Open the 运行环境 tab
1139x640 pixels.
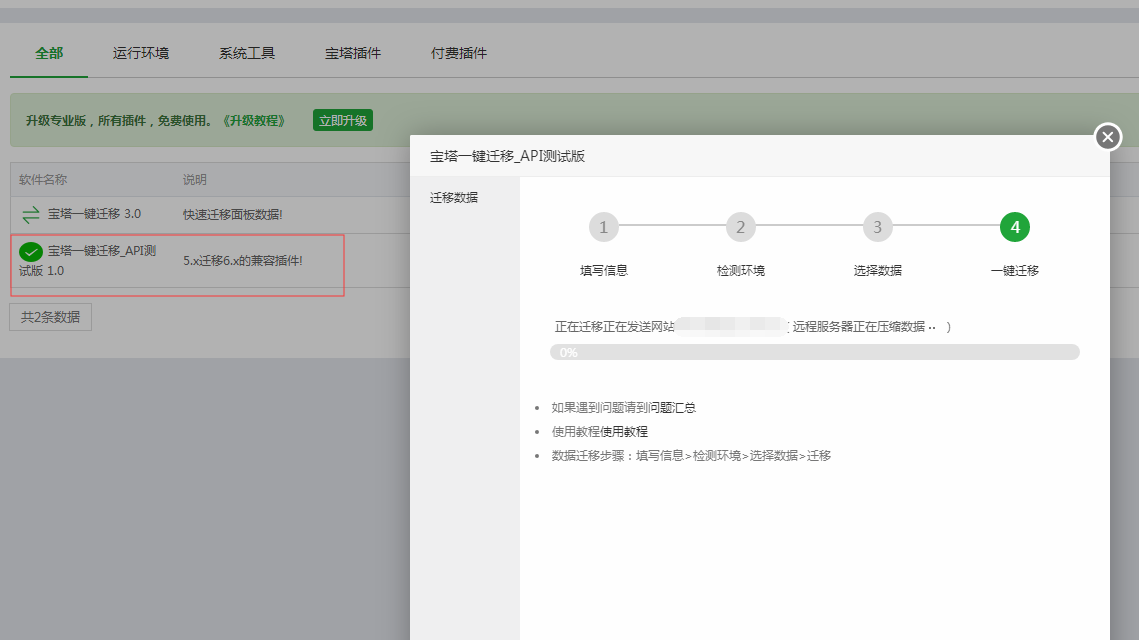(x=140, y=53)
